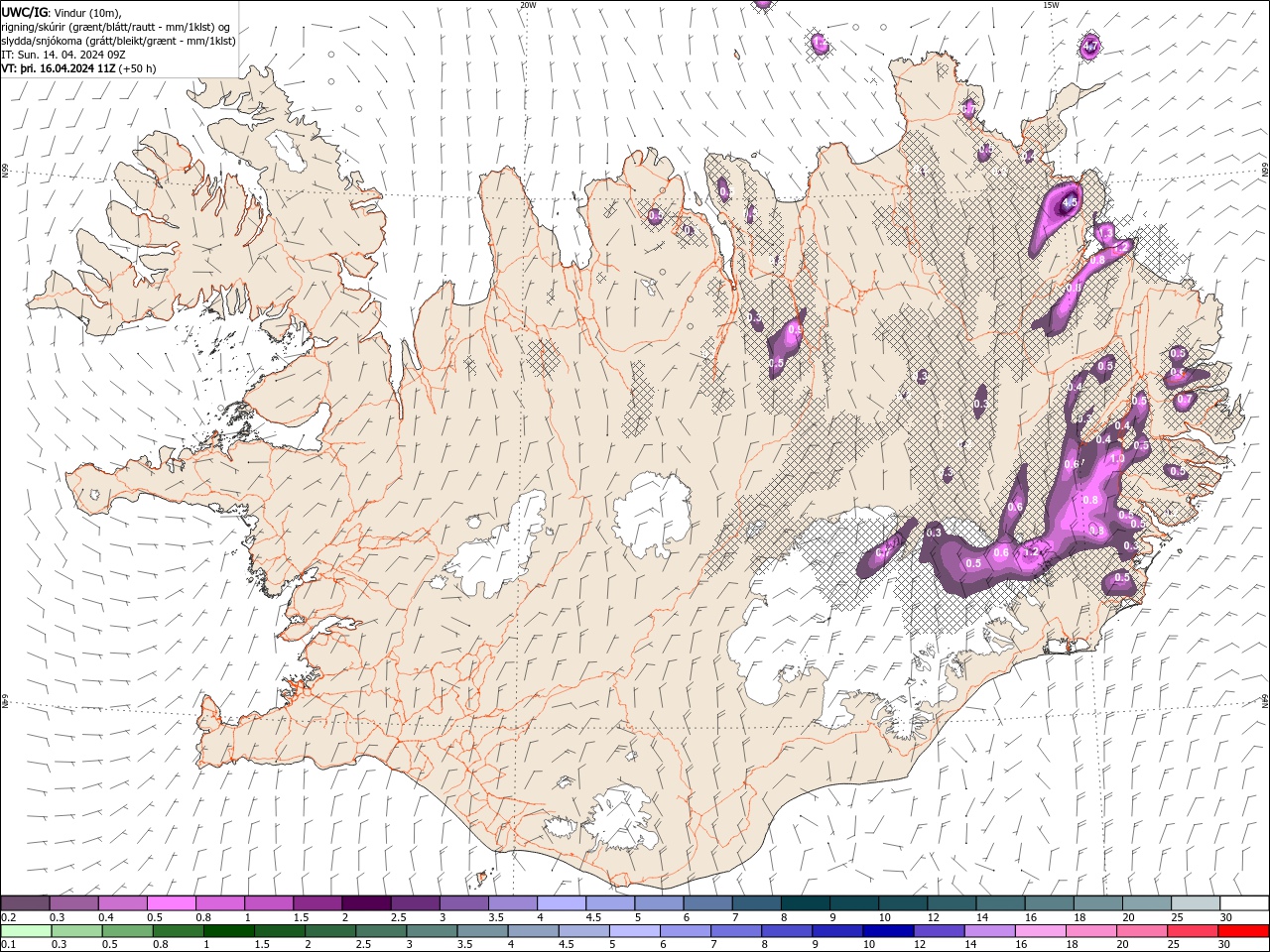
Task: Click the darkest green legend swatch labeled 1
Action: point(228,930)
